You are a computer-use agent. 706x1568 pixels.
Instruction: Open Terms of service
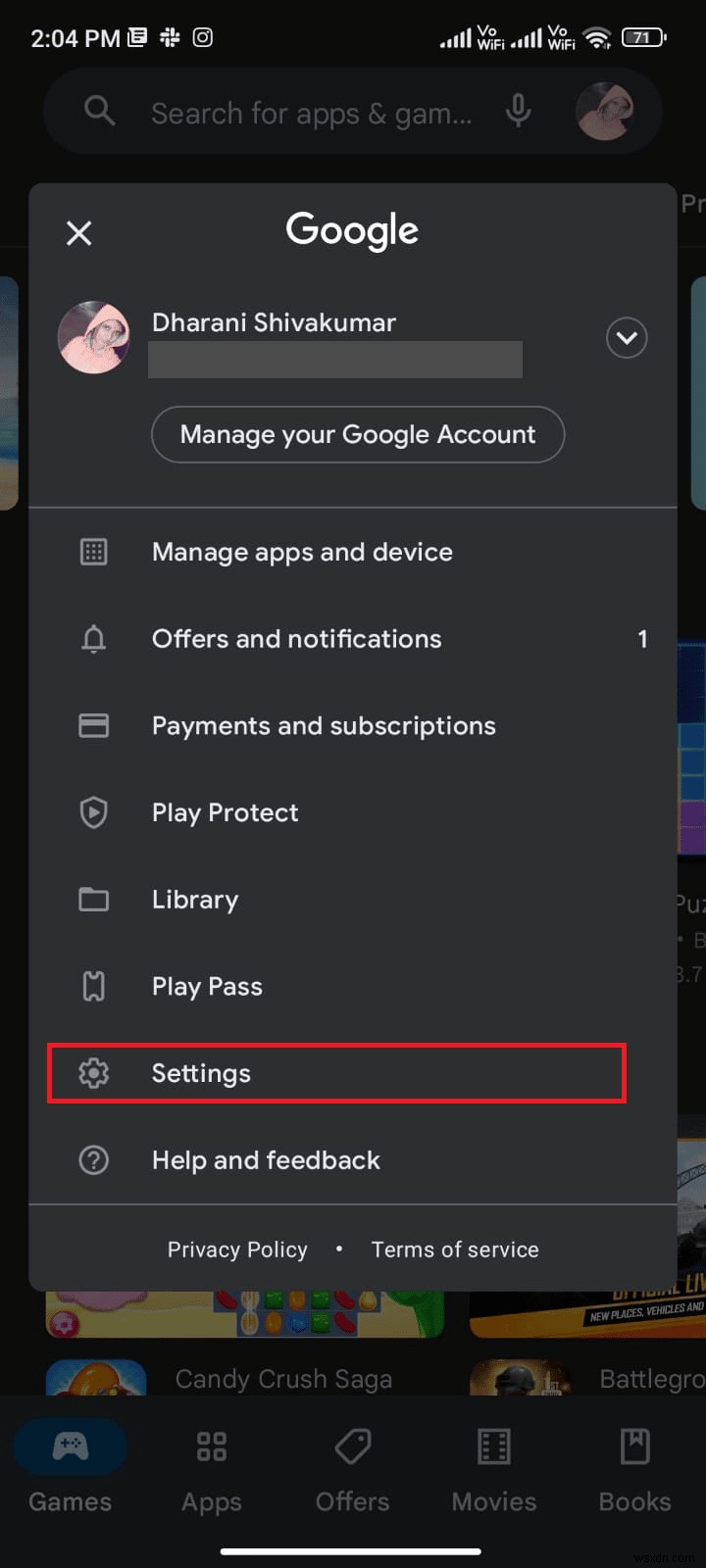click(454, 1249)
